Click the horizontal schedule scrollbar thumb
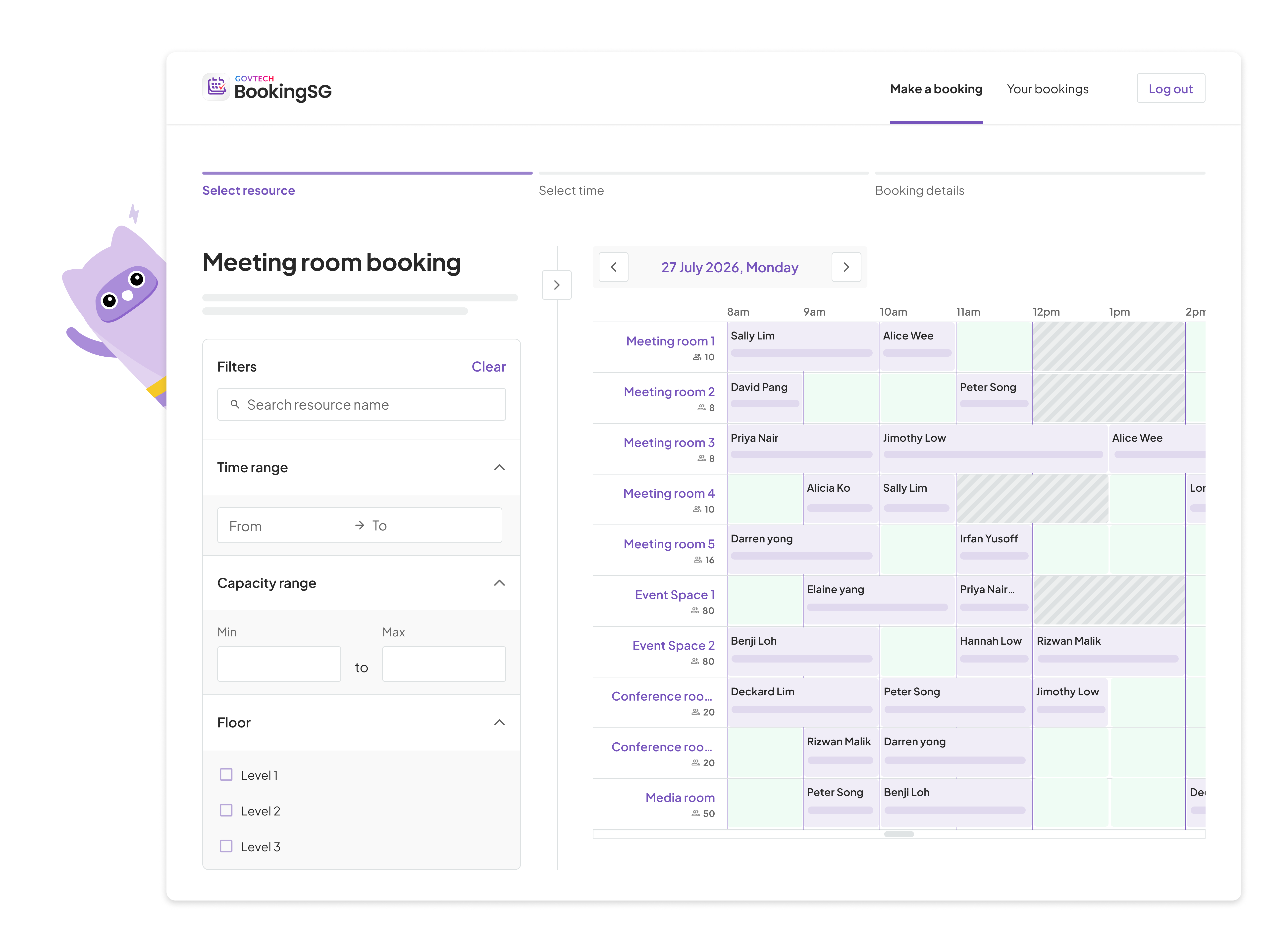This screenshot has height=952, width=1269. [x=899, y=834]
